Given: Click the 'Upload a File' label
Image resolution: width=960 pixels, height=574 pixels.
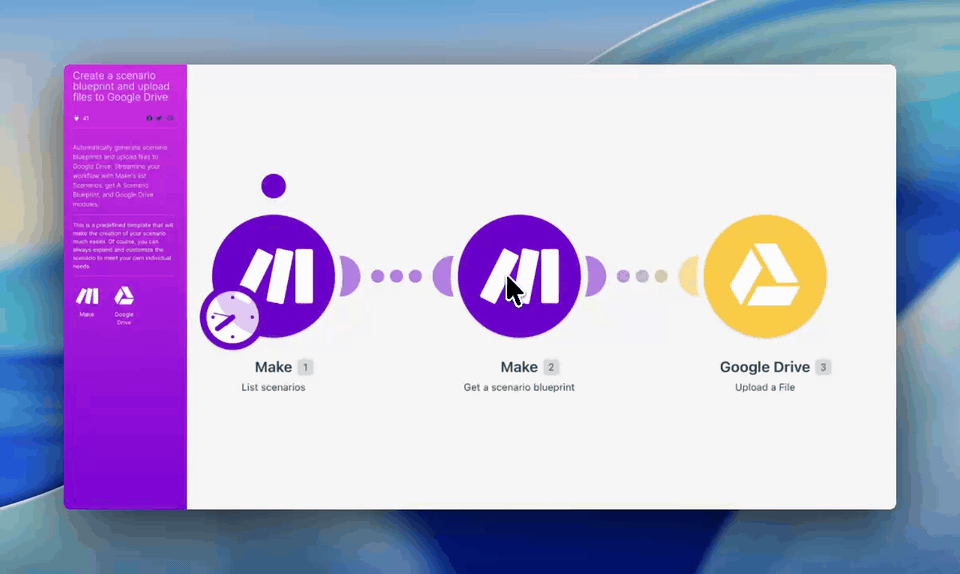Looking at the screenshot, I should tap(765, 387).
